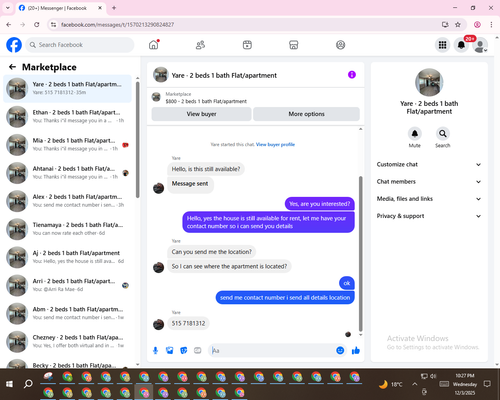Send a thumbs-up like
The height and width of the screenshot is (400, 500).
coord(356,350)
